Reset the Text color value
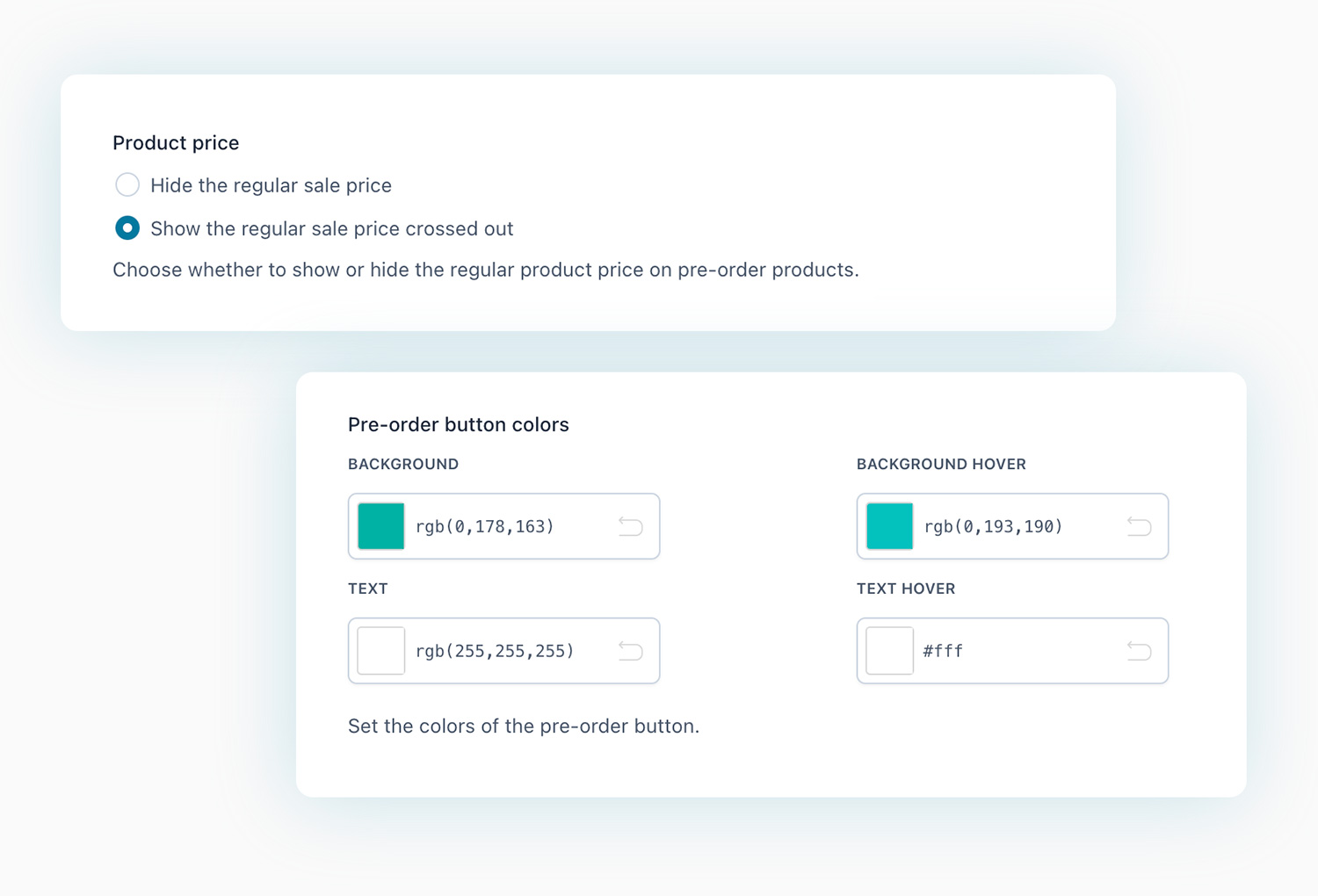Screen dimensions: 1318x896 (x=630, y=651)
